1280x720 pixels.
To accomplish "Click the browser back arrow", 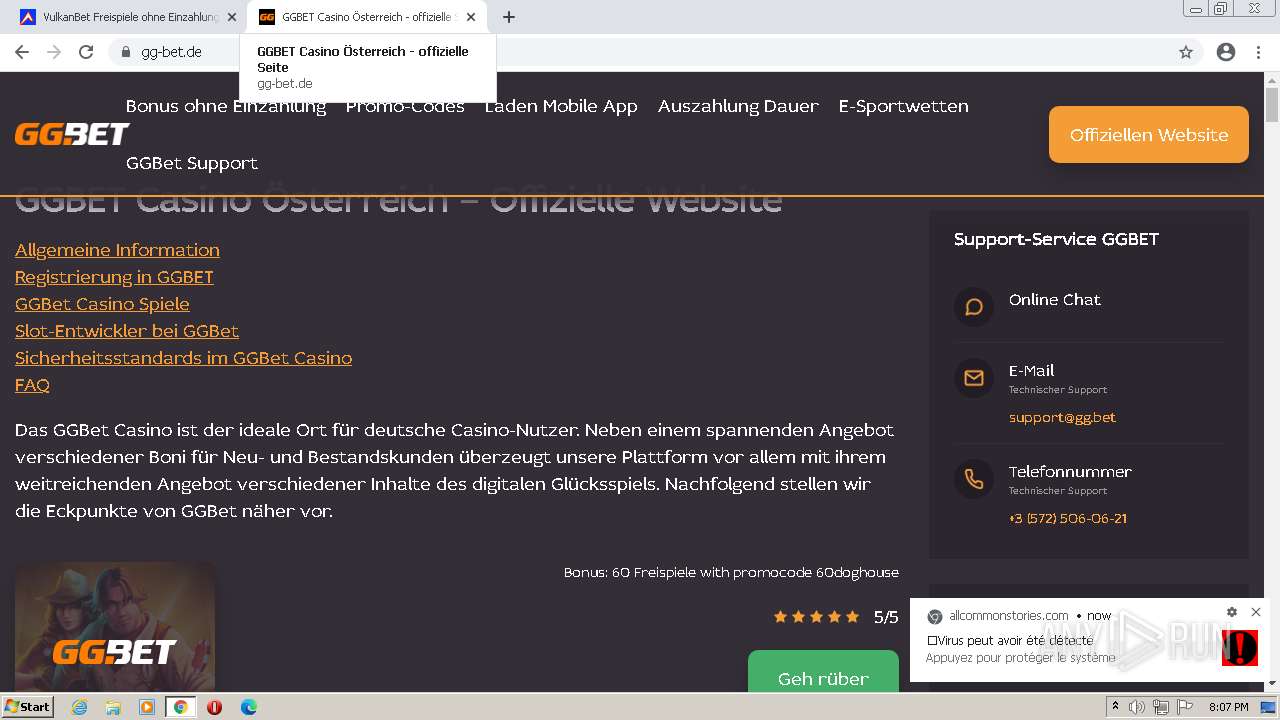I will click(22, 52).
